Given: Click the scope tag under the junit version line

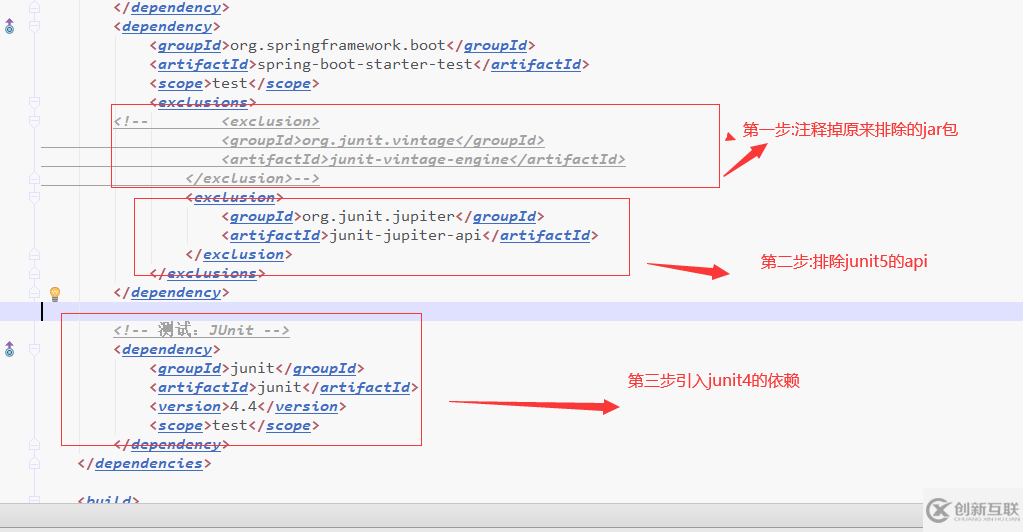Looking at the screenshot, I should [x=234, y=426].
